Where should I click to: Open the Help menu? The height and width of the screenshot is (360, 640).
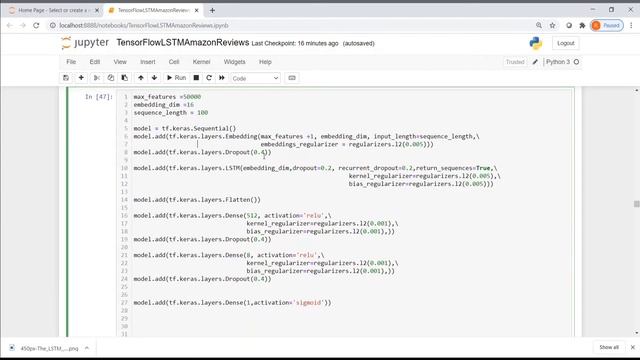[x=265, y=62]
